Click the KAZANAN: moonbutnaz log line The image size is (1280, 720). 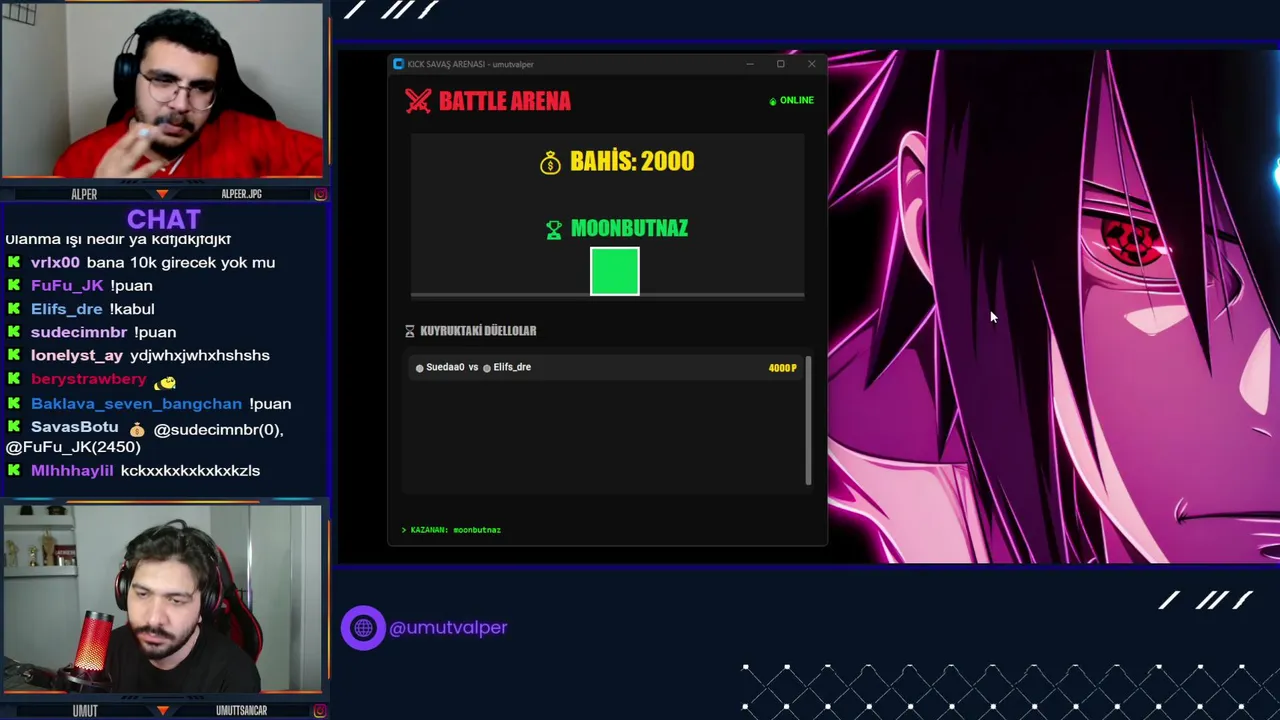pyautogui.click(x=451, y=530)
